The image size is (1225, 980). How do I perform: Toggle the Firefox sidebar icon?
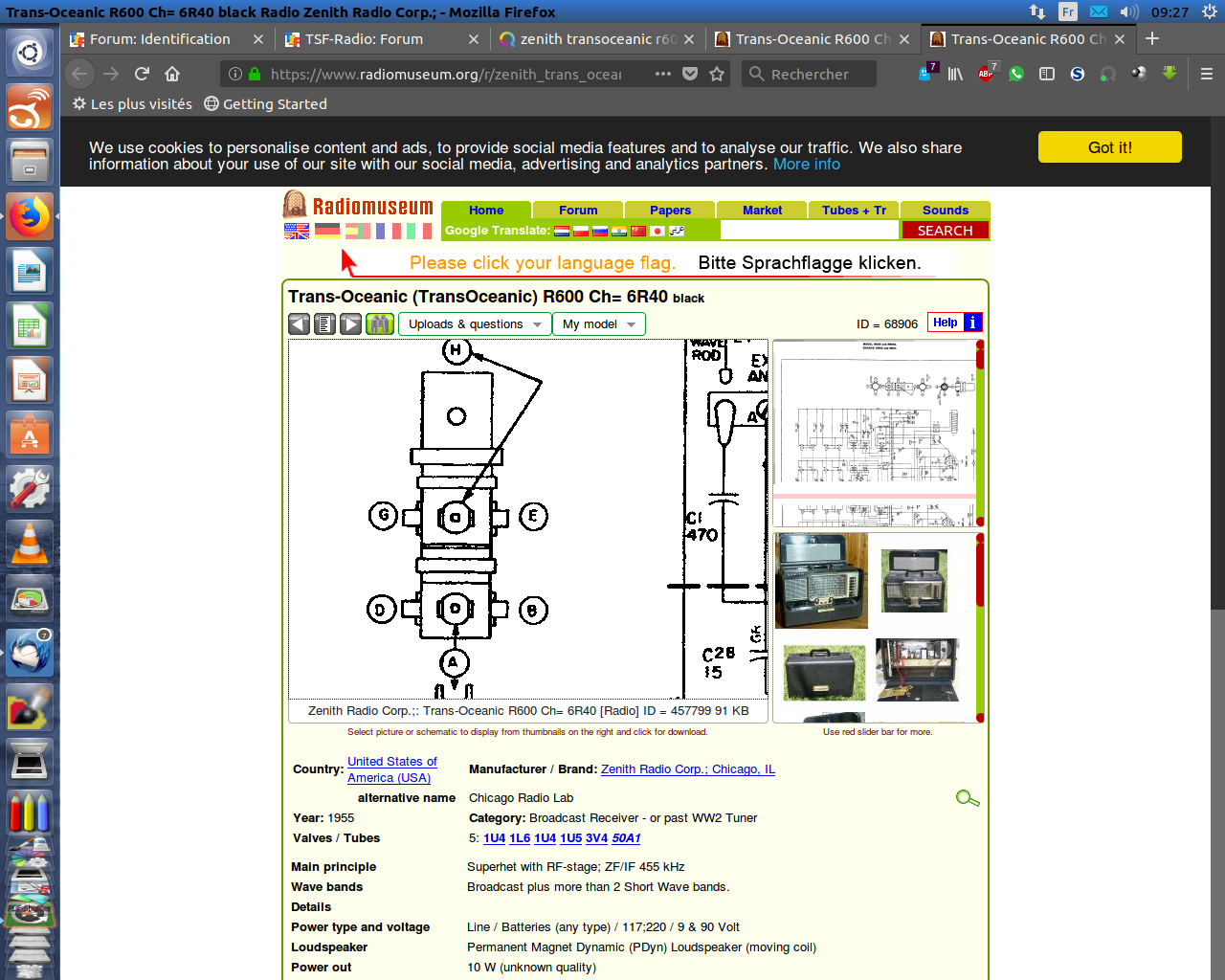pos(1047,74)
